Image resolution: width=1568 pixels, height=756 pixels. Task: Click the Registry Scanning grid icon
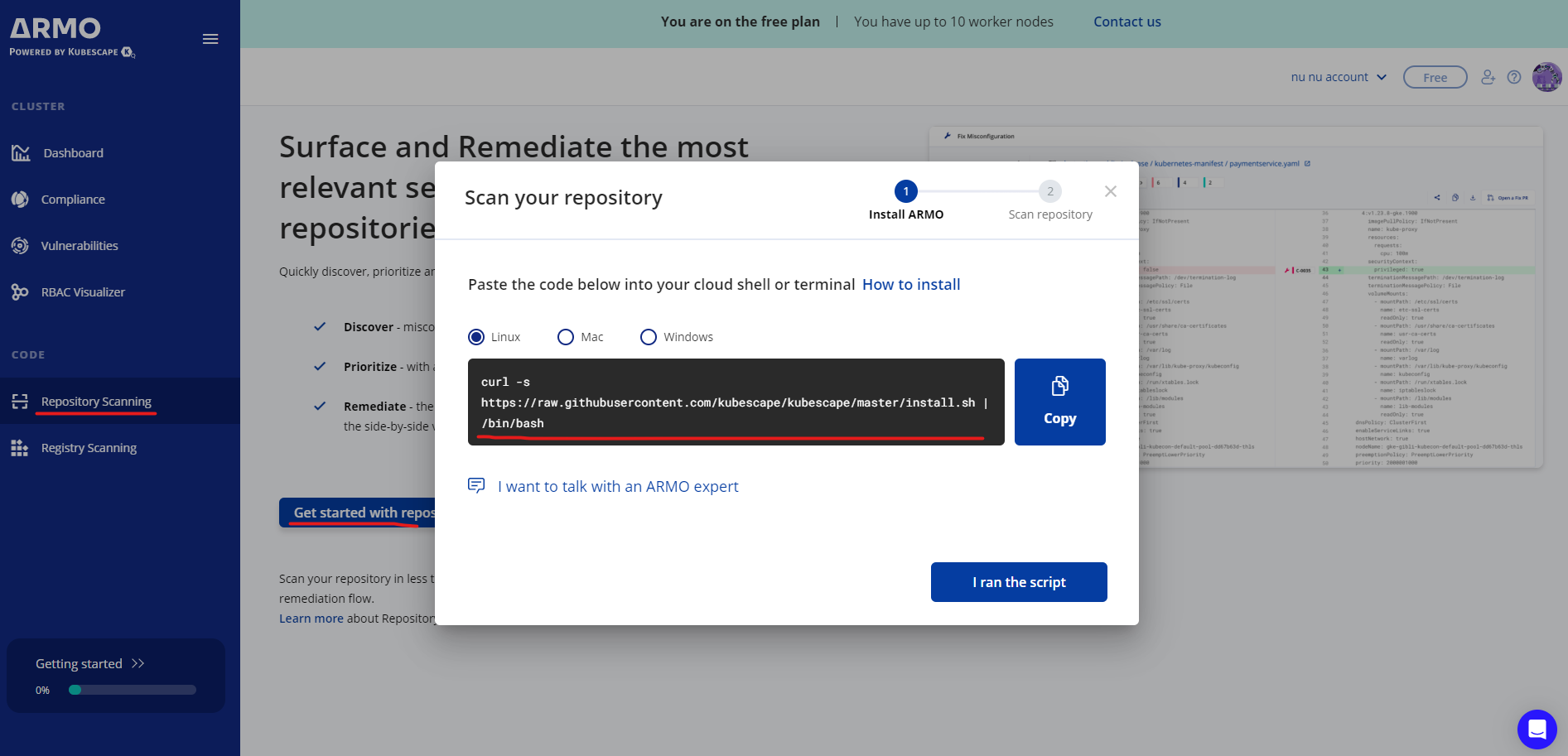(20, 448)
